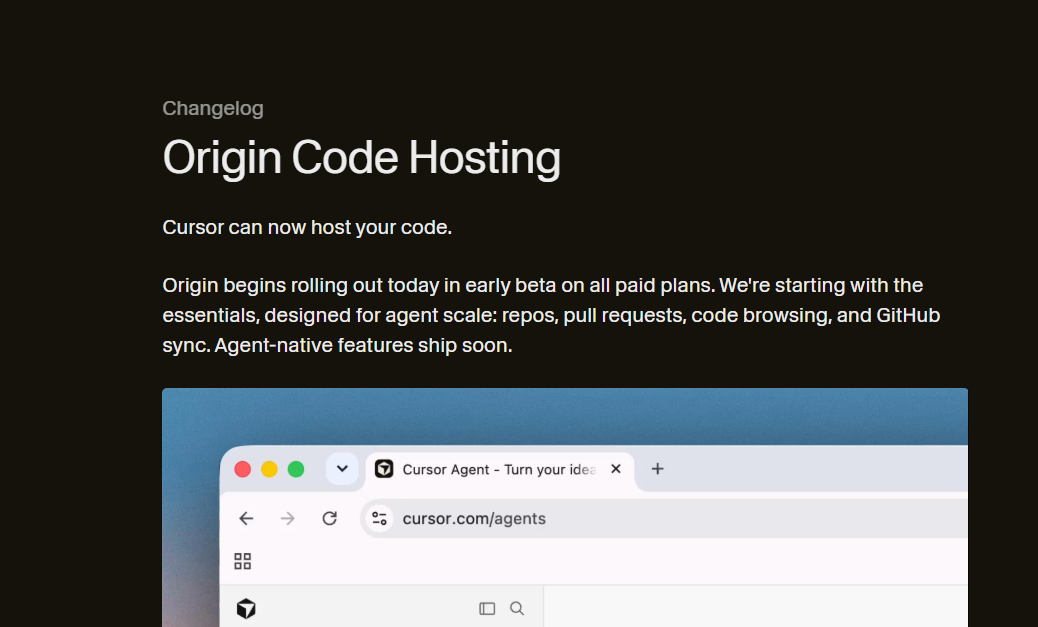Switch to the Cursor Agent browser tab
This screenshot has width=1038, height=627.
click(x=499, y=469)
